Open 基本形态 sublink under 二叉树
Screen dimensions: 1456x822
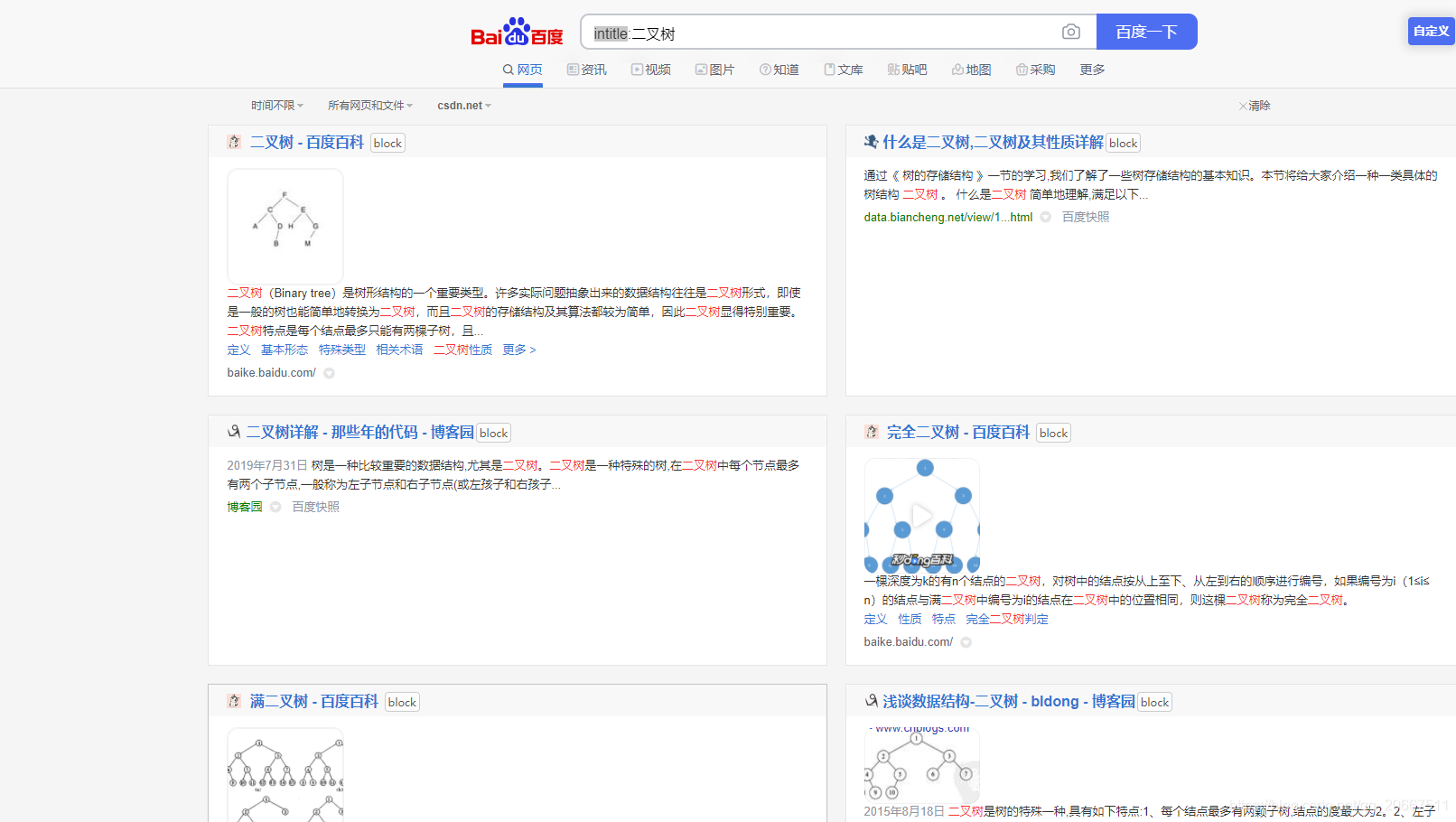[285, 350]
